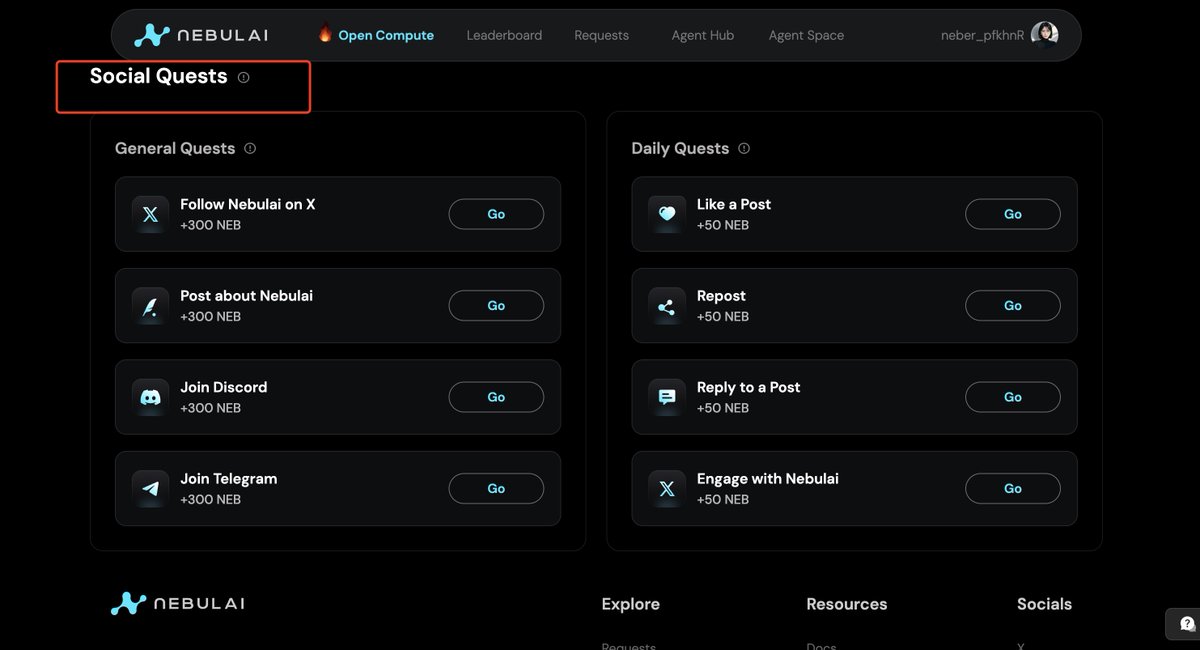Go to the Leaderboard page

pos(504,35)
